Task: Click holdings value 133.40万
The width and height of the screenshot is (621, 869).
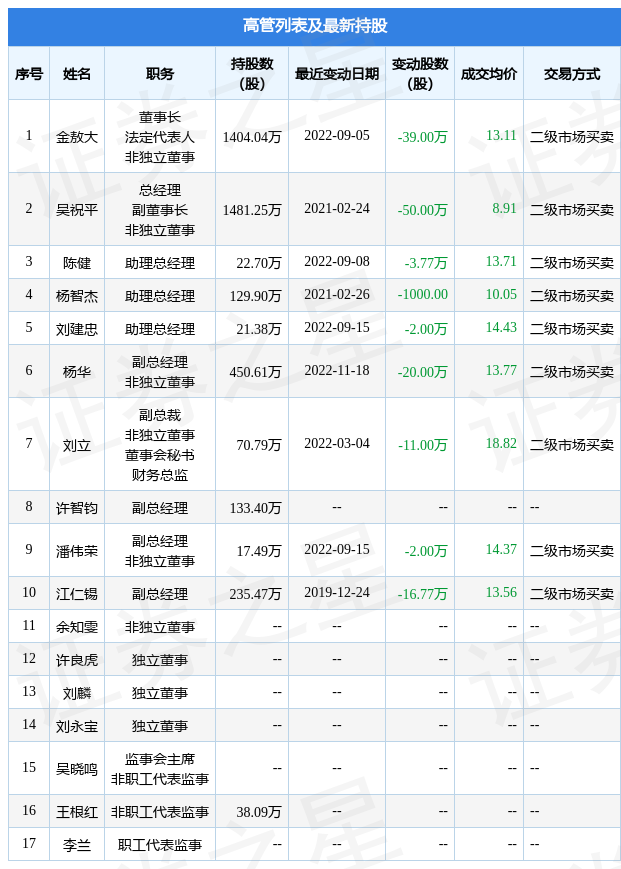Action: pyautogui.click(x=255, y=508)
